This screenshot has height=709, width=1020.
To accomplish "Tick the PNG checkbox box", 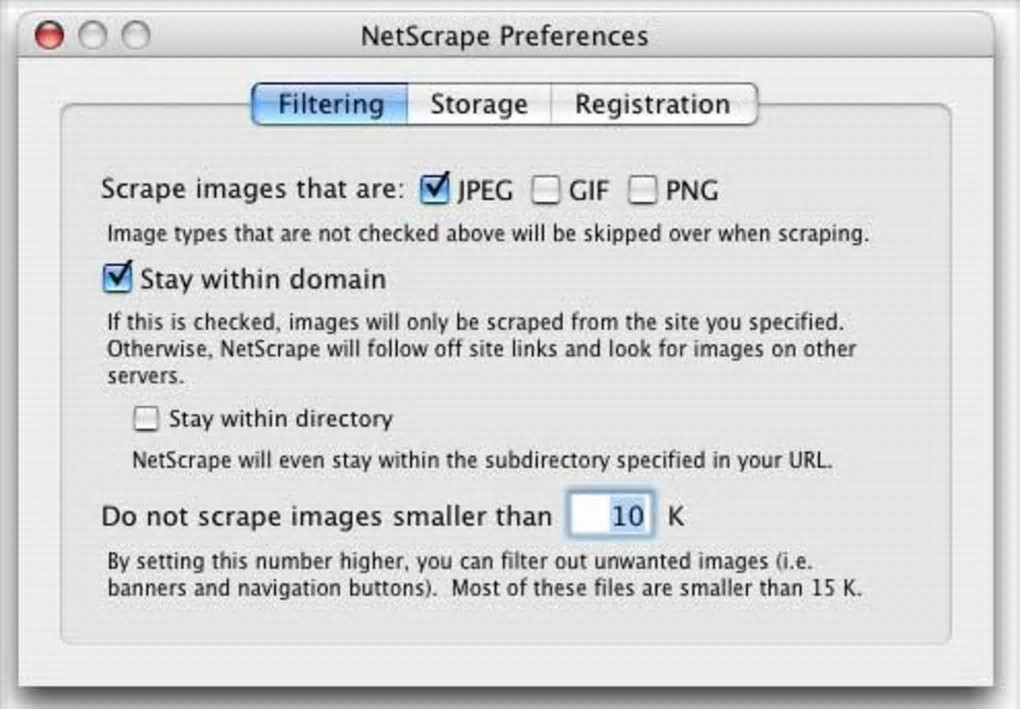I will coord(642,190).
